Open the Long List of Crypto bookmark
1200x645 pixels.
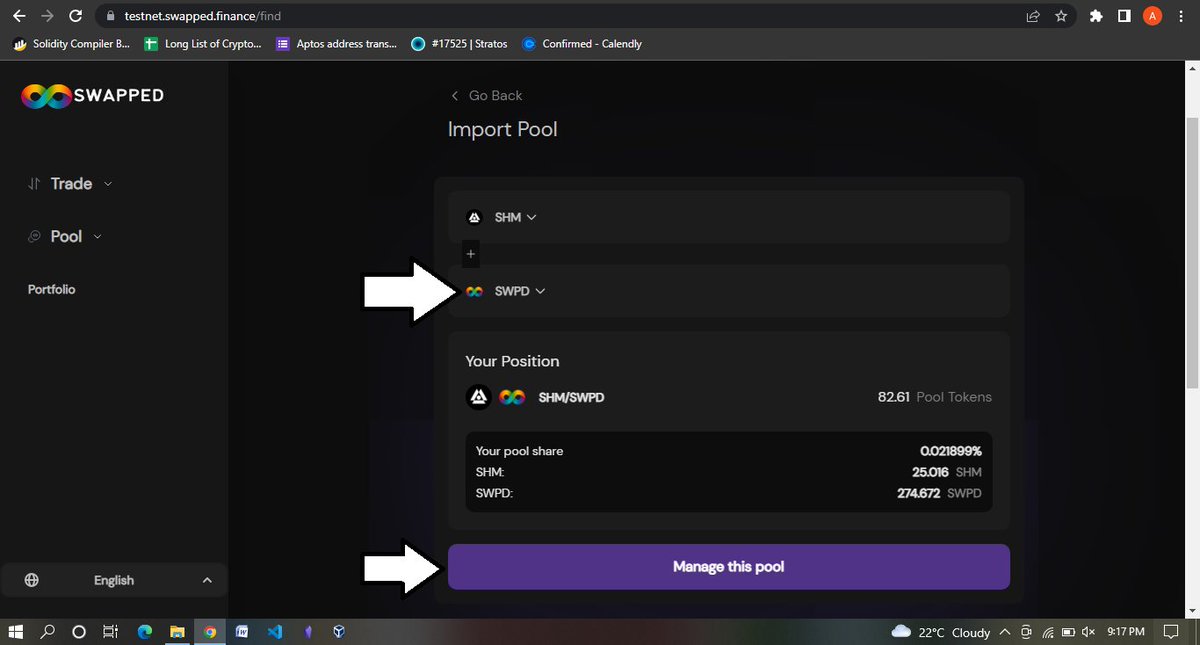(x=203, y=44)
